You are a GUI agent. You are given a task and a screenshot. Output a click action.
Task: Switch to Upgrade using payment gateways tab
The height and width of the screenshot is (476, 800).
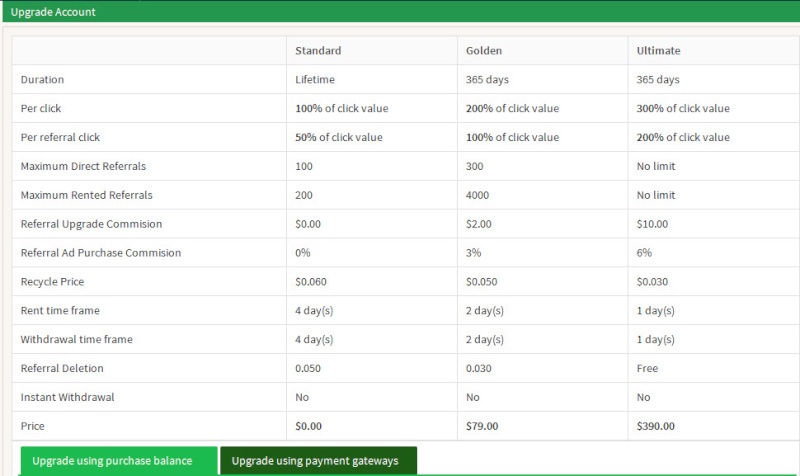(x=318, y=461)
